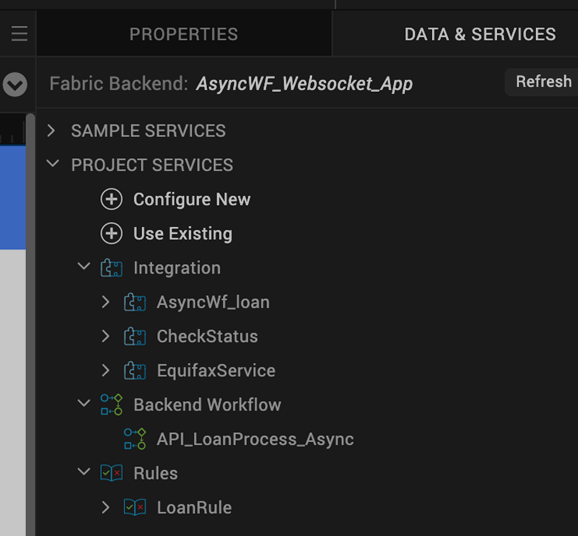Click the Refresh button
Viewport: 578px width, 540px height.
point(543,82)
